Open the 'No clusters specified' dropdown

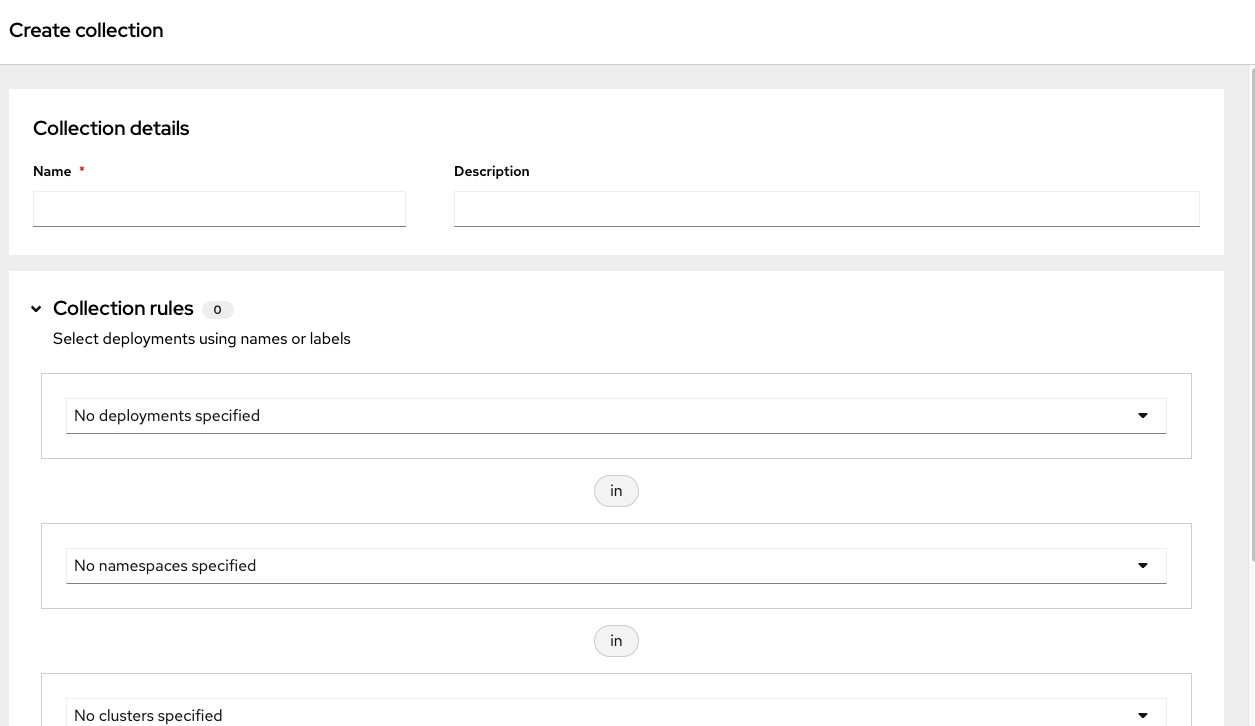coord(616,712)
